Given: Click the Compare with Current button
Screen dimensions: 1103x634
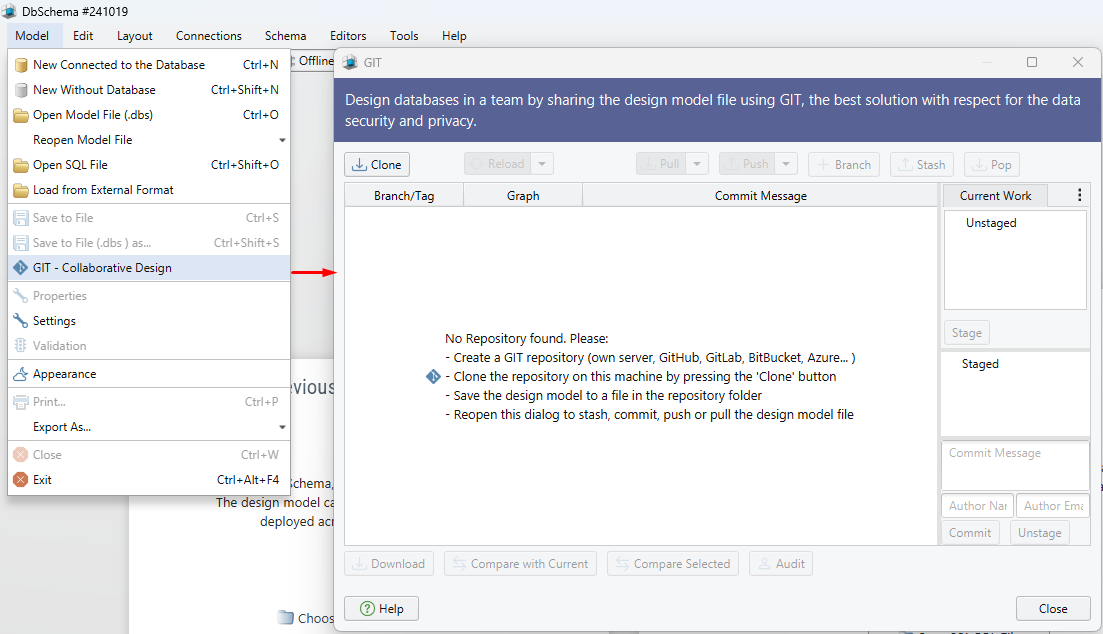Looking at the screenshot, I should coord(521,564).
